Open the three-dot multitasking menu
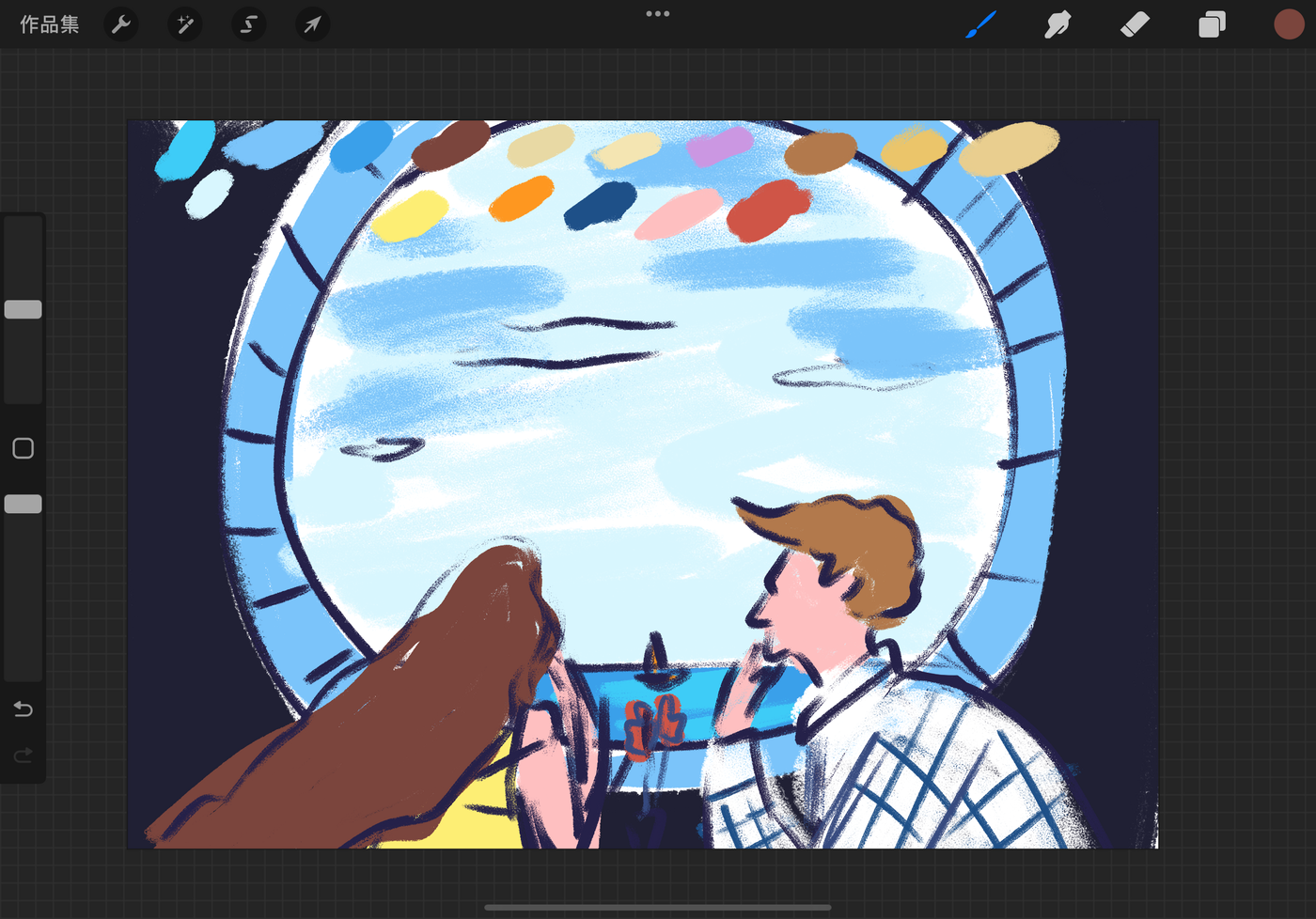This screenshot has height=919, width=1316. pyautogui.click(x=658, y=14)
